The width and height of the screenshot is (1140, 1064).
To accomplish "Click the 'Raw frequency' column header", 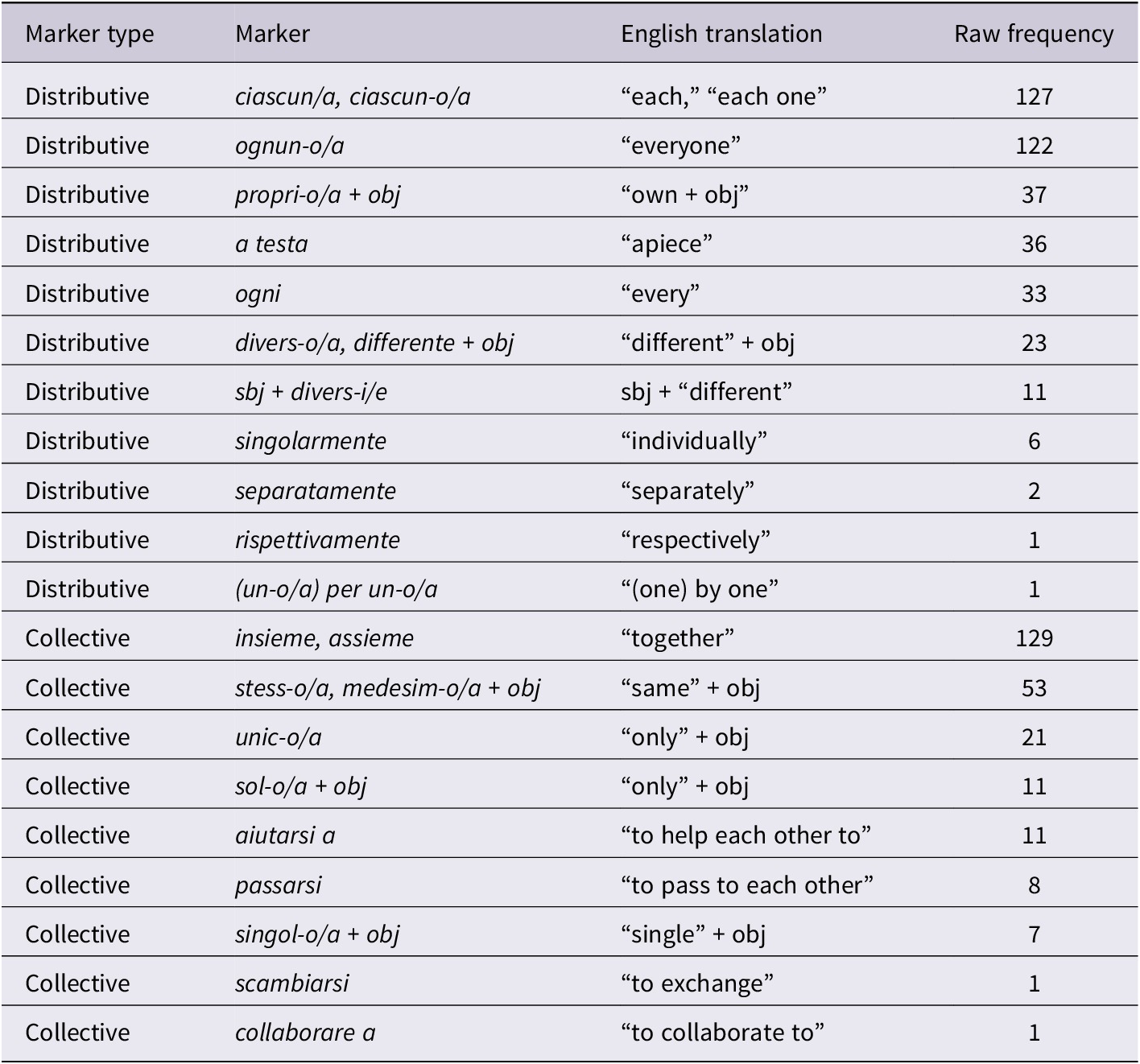I will coord(1034,34).
